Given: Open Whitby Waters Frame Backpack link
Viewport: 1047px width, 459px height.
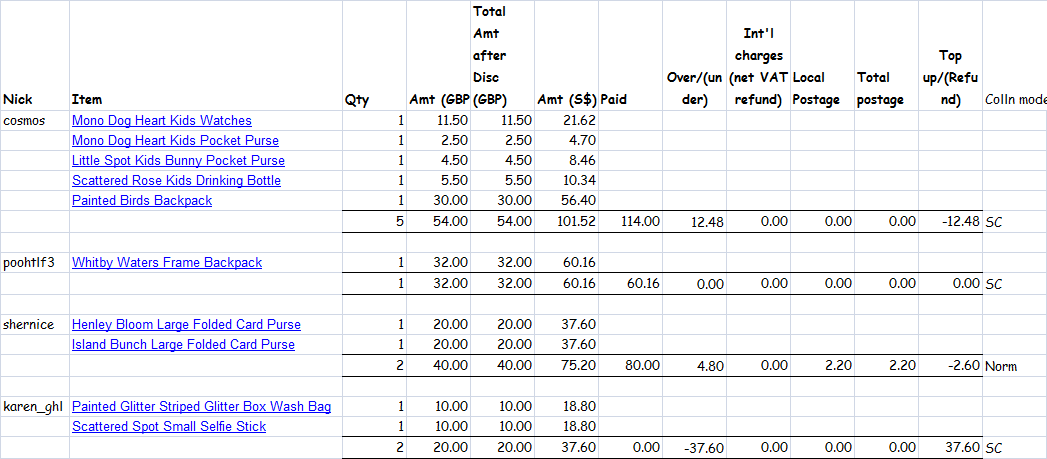Looking at the screenshot, I should click(x=167, y=263).
